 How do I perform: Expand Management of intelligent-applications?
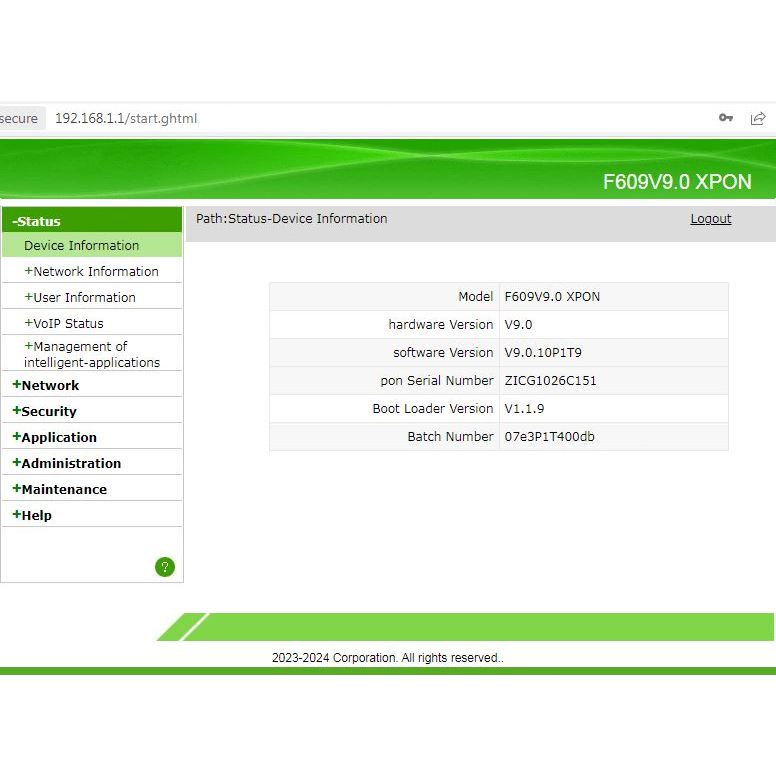[92, 354]
